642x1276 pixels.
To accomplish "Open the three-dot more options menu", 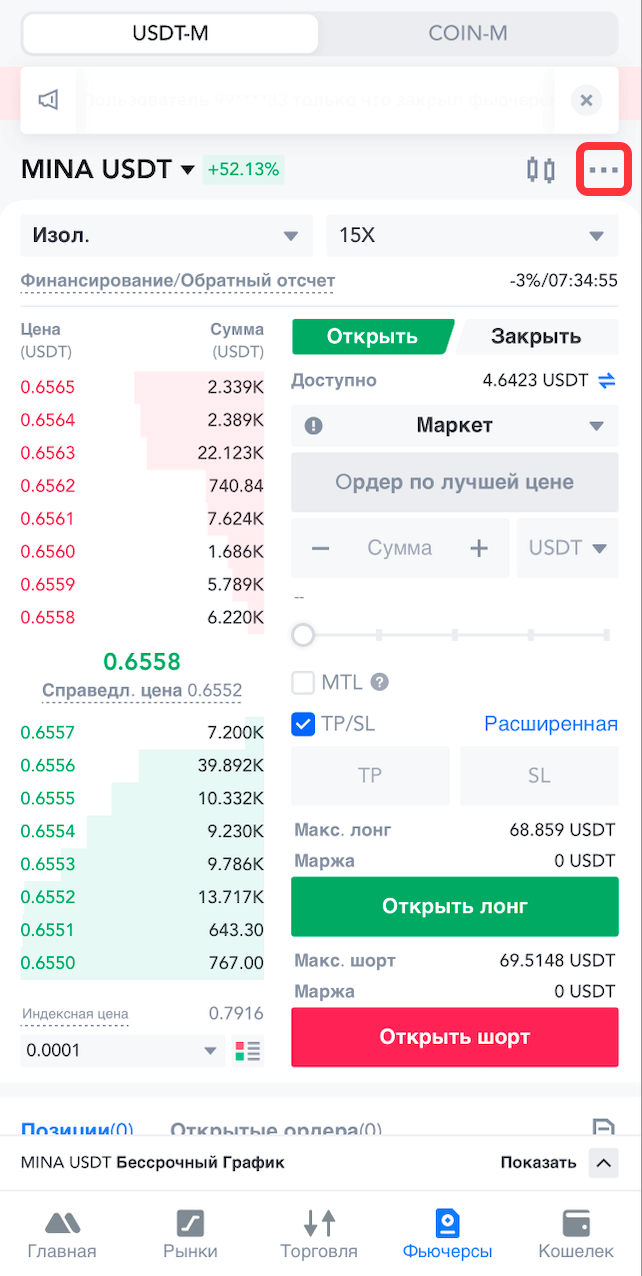I will (604, 170).
